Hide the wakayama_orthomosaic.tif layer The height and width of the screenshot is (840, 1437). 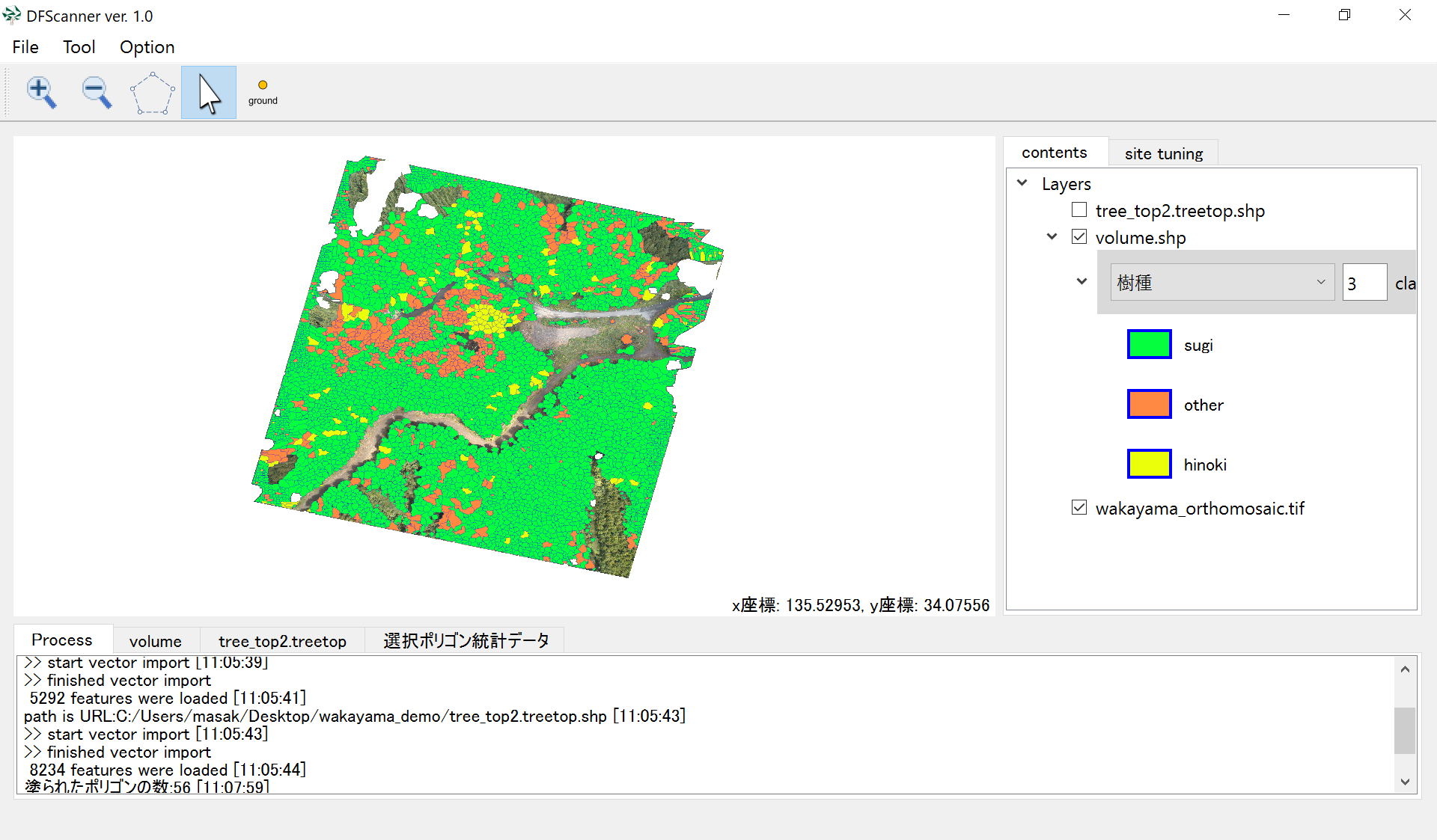tap(1078, 508)
